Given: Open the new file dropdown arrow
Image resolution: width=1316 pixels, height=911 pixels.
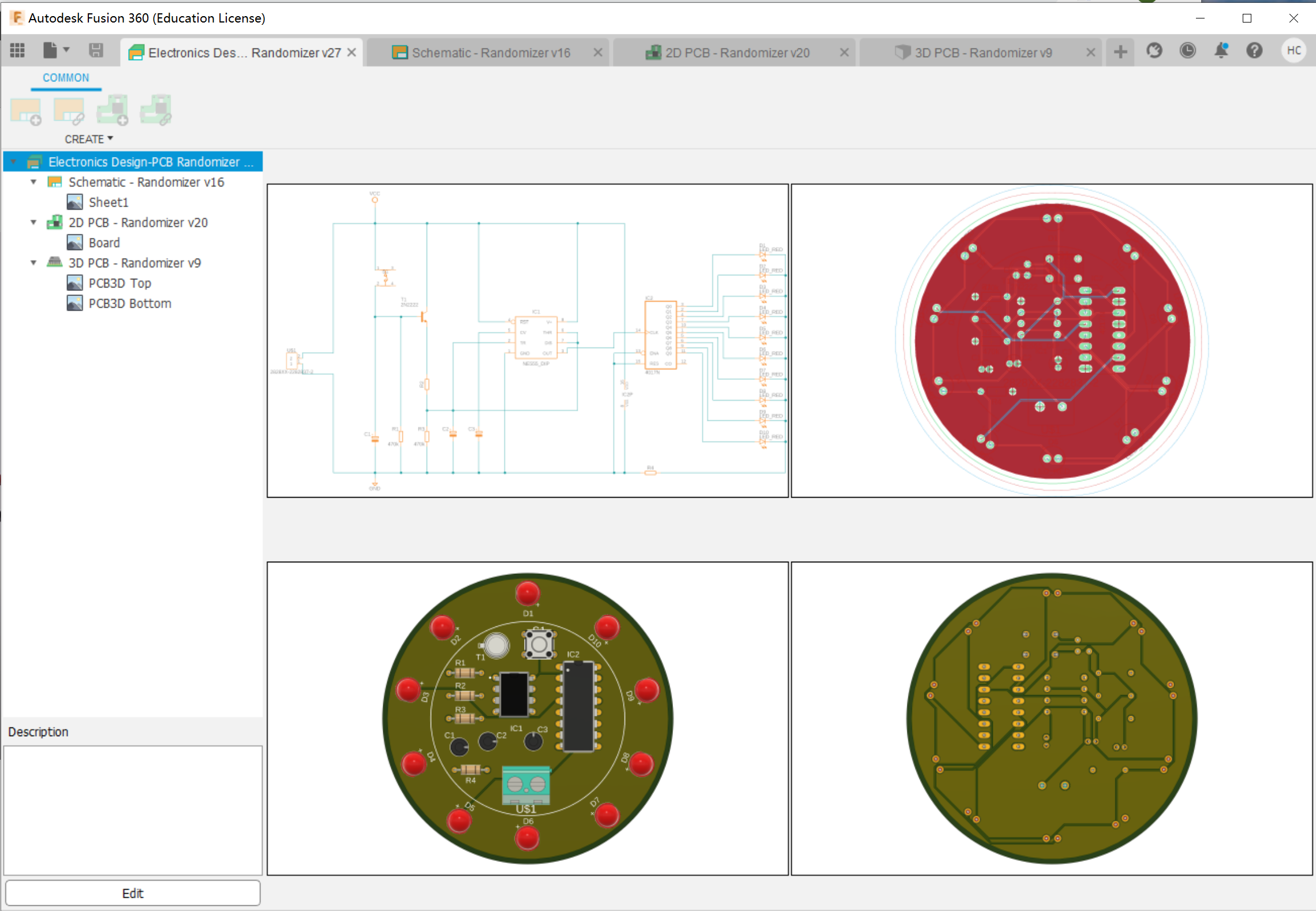Looking at the screenshot, I should [67, 49].
